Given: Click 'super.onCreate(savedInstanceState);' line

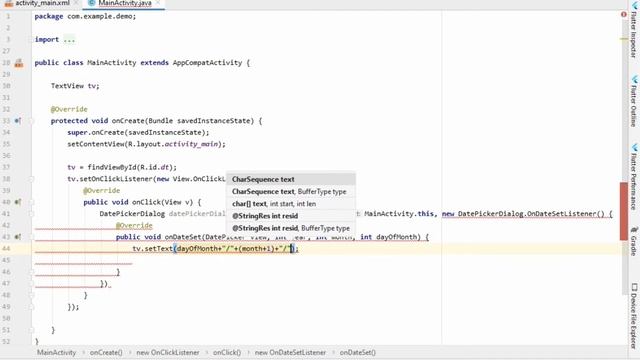Looking at the screenshot, I should tap(138, 133).
